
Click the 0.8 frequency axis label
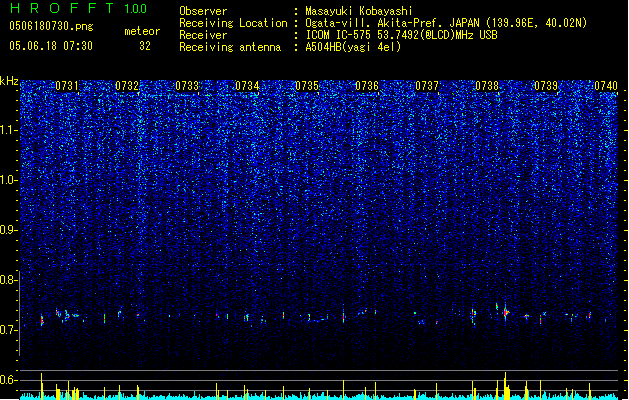tap(9, 280)
